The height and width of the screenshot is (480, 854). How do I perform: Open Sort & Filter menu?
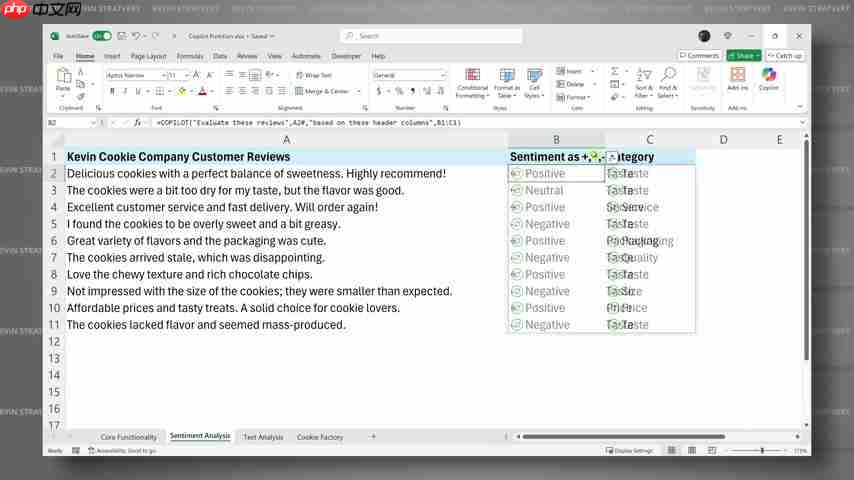(x=644, y=83)
